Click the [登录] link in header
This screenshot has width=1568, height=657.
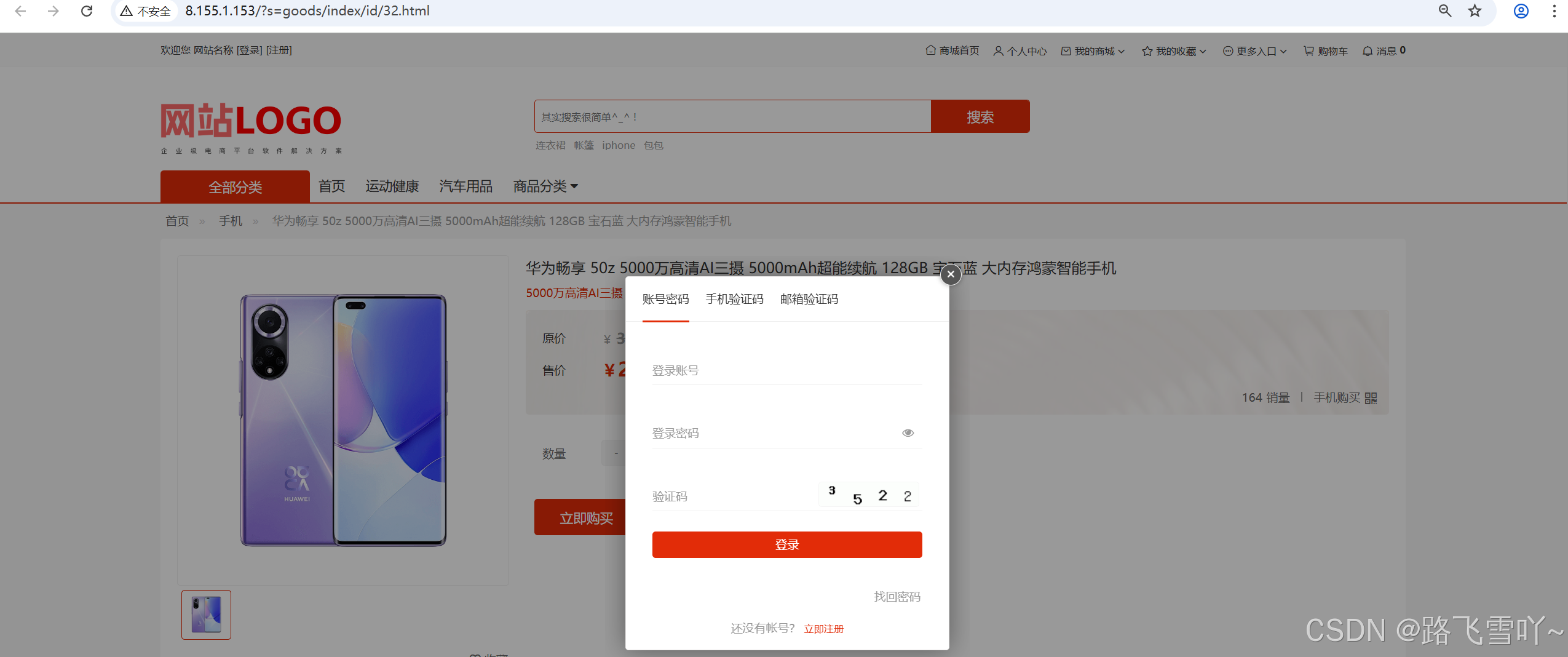[250, 50]
